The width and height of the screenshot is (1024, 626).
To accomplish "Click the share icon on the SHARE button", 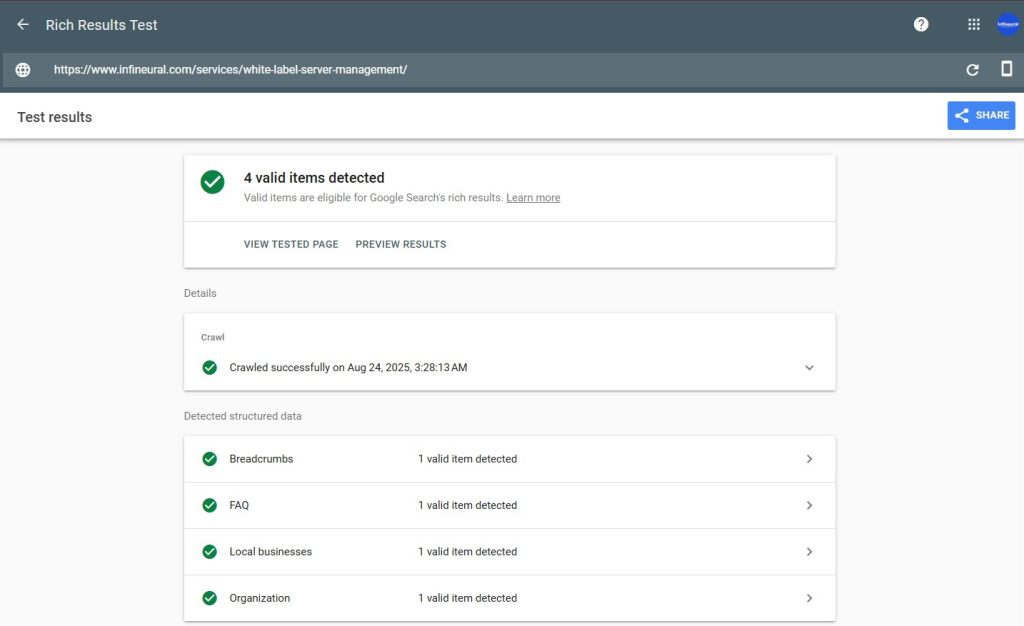I will (961, 115).
